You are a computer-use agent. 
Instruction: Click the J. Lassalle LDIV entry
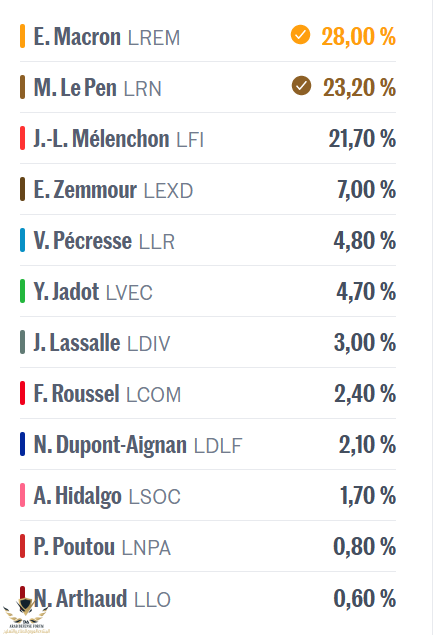click(x=102, y=343)
